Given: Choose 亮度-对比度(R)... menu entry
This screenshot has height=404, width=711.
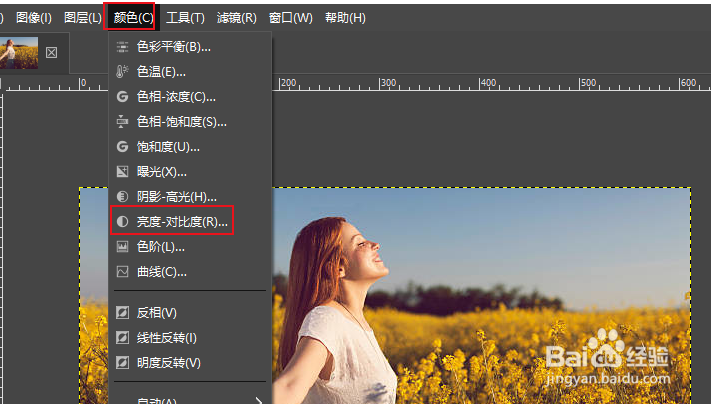Looking at the screenshot, I should [190, 221].
